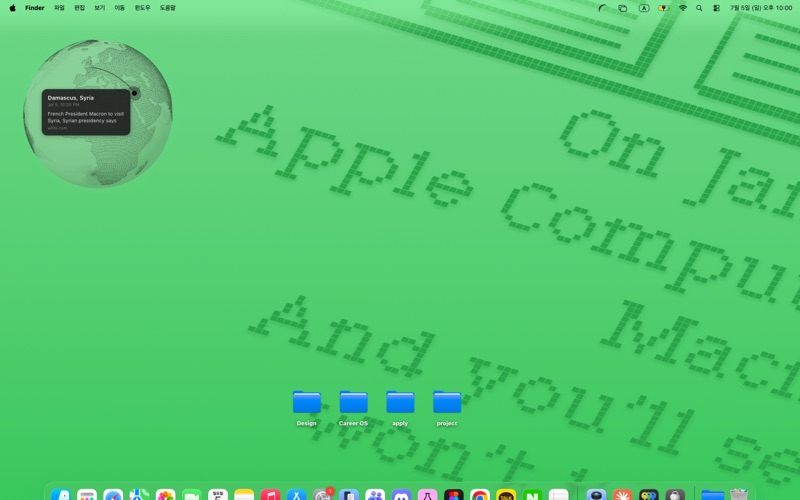Screen dimensions: 800x500
Task: Open Stage Manager menu bar icon
Action: point(622,8)
